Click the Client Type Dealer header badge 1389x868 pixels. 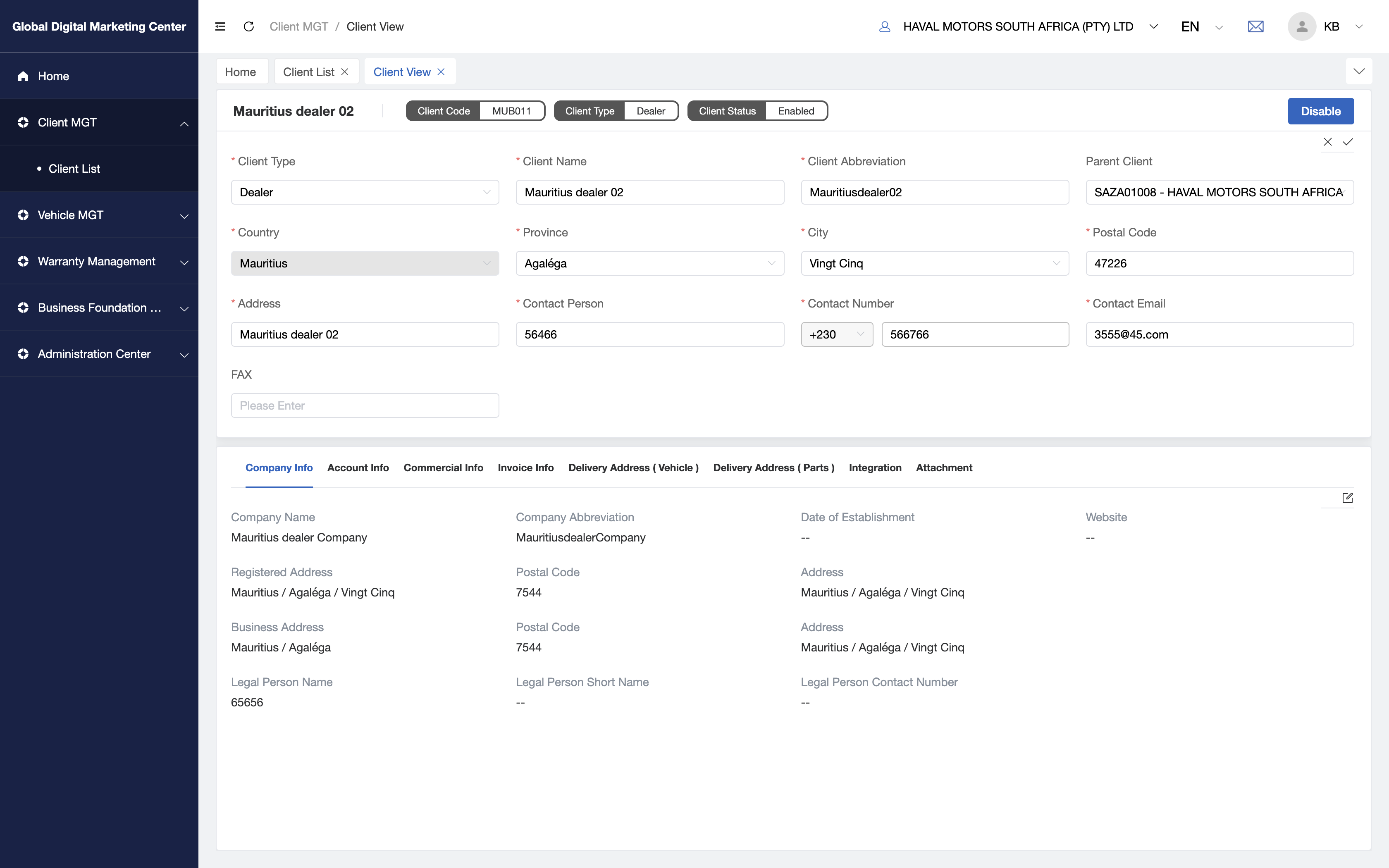(x=616, y=111)
